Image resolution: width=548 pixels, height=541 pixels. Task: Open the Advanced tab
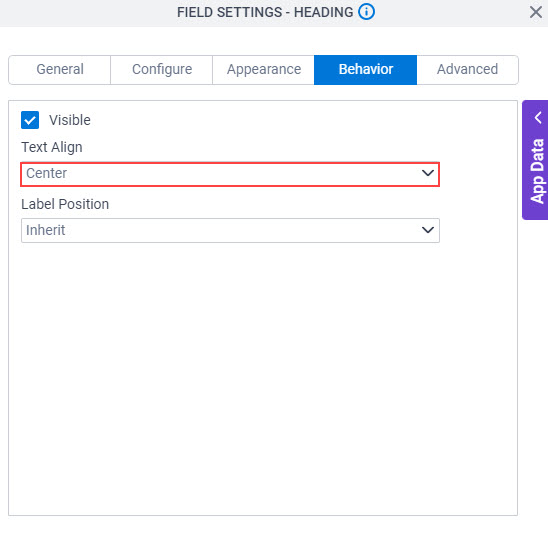(x=468, y=70)
